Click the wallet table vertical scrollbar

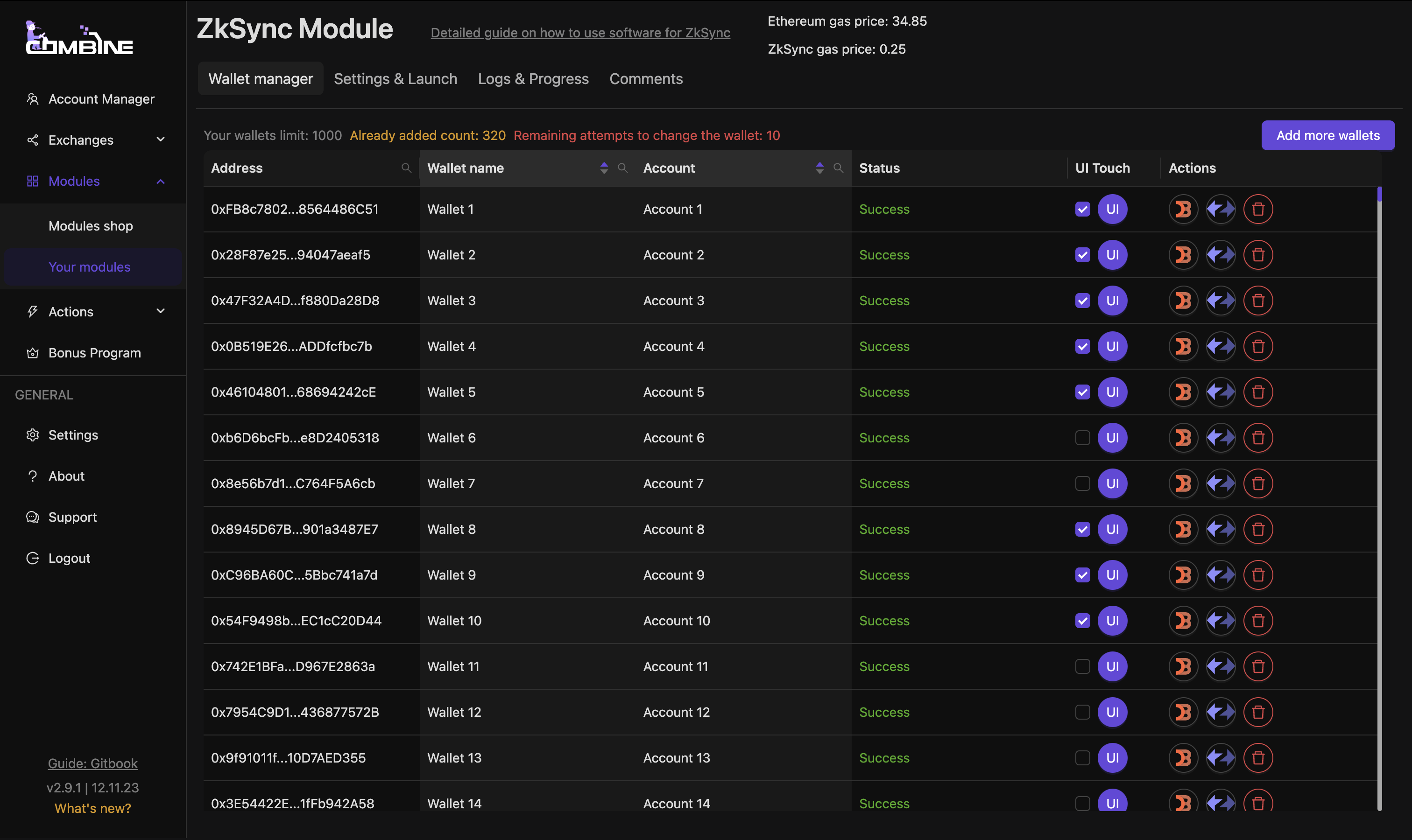(1379, 498)
